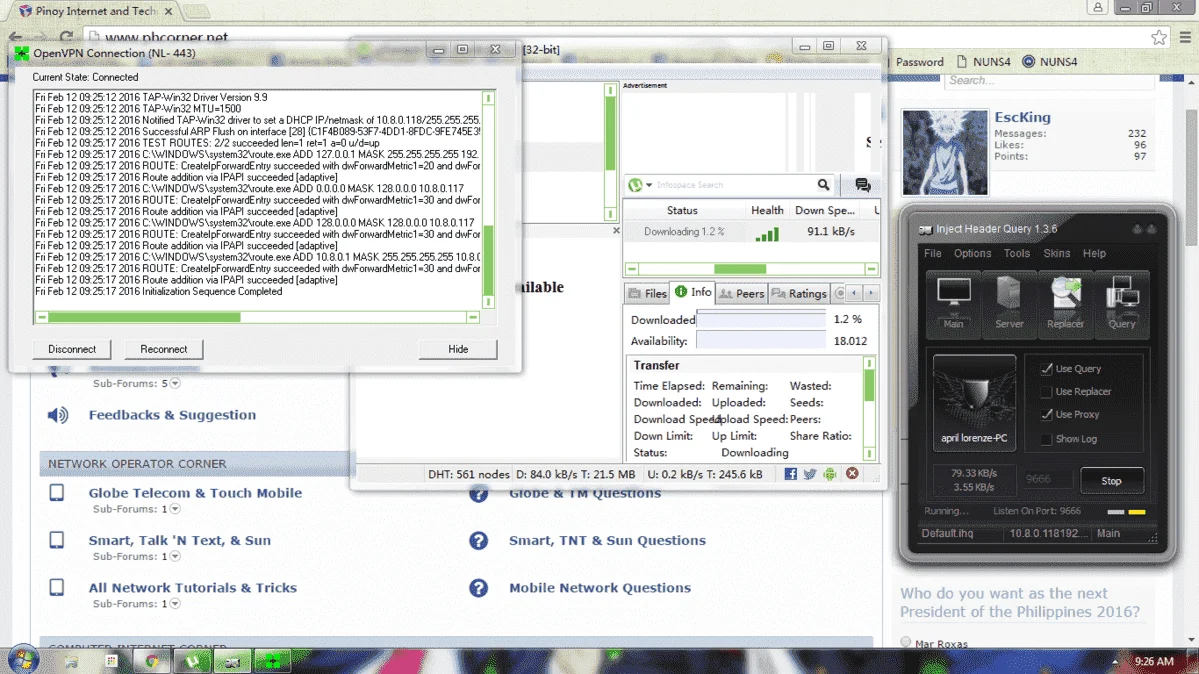Open the Main icon in Inject Header Query

[954, 303]
